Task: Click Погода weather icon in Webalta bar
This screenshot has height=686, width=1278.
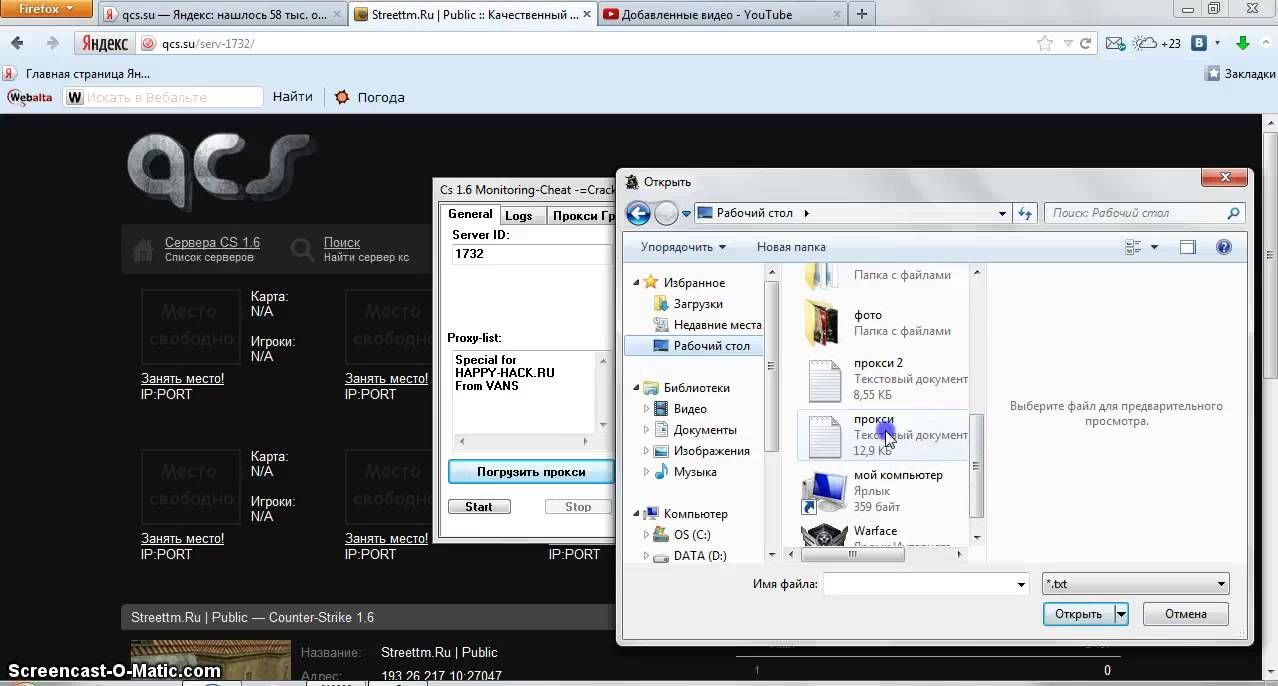Action: [x=342, y=97]
